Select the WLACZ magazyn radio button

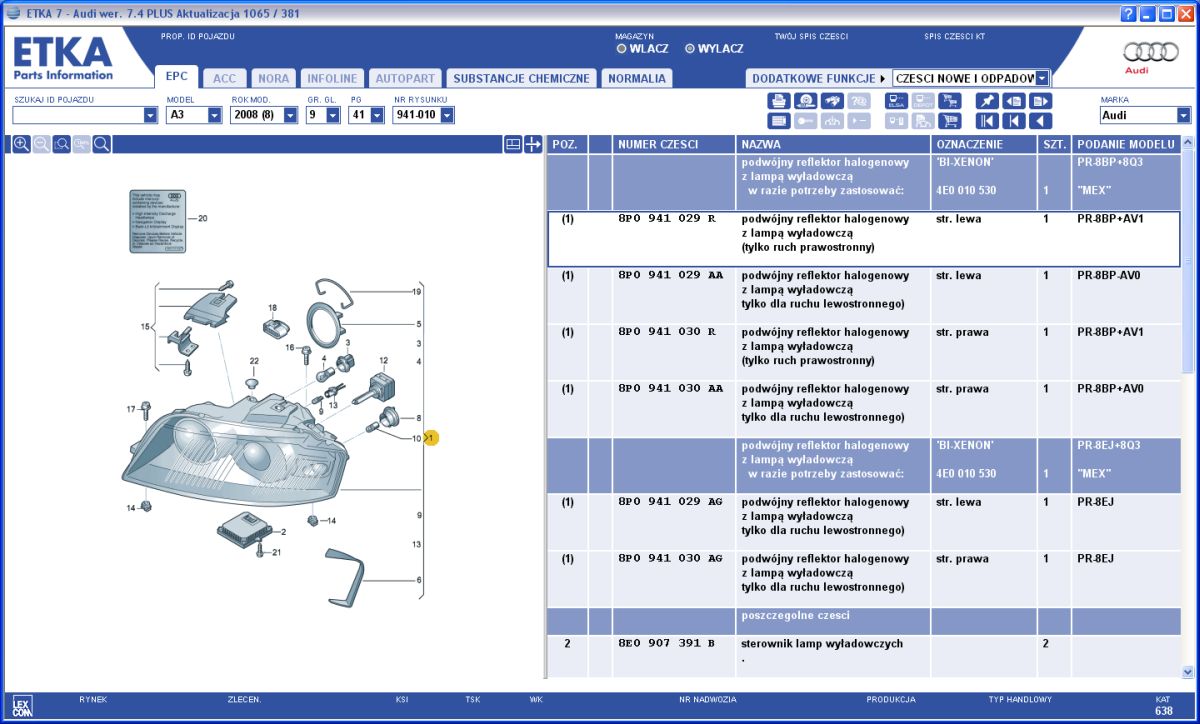(622, 48)
